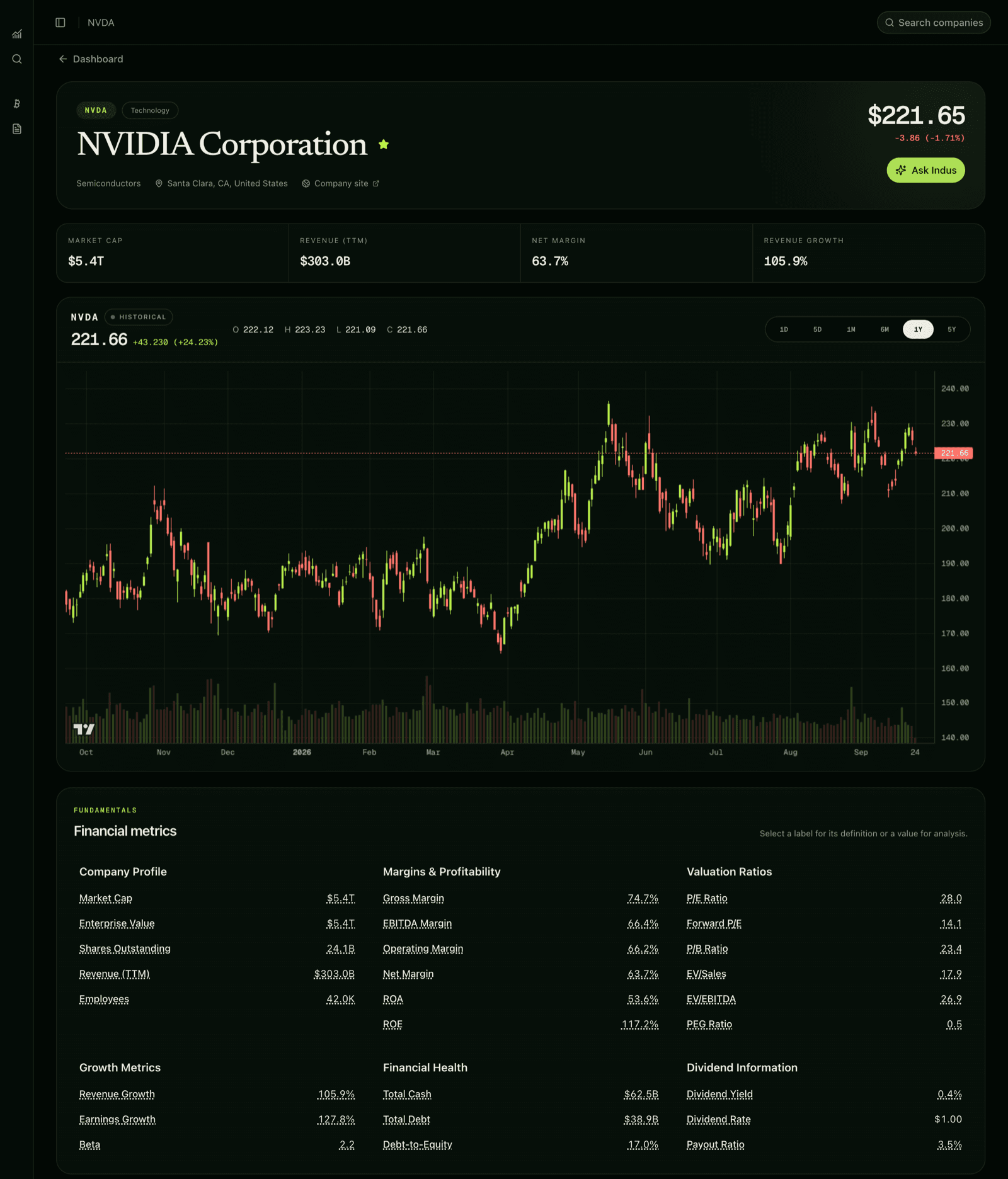Click the Technology sector tag

point(150,110)
